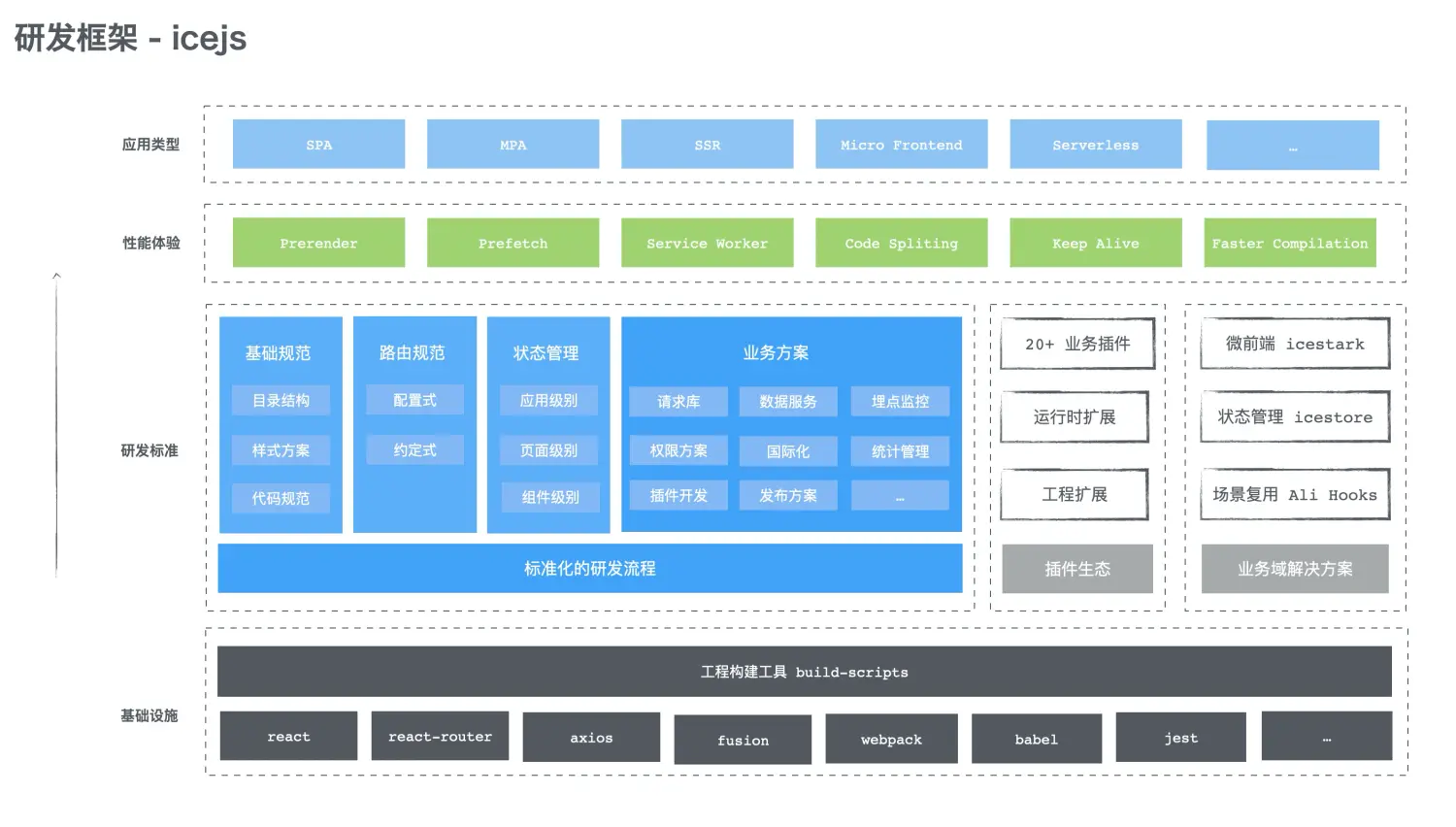Click the 发布方案 item
Screen dimensions: 1456x827
pos(788,495)
